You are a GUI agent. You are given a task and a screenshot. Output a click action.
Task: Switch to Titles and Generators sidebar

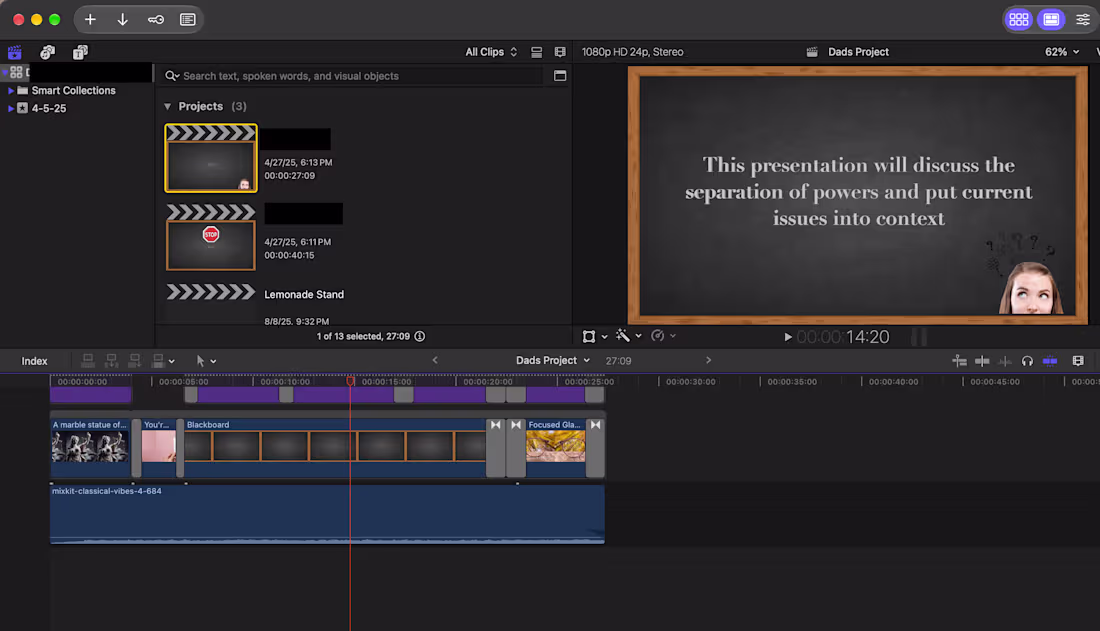coord(80,52)
